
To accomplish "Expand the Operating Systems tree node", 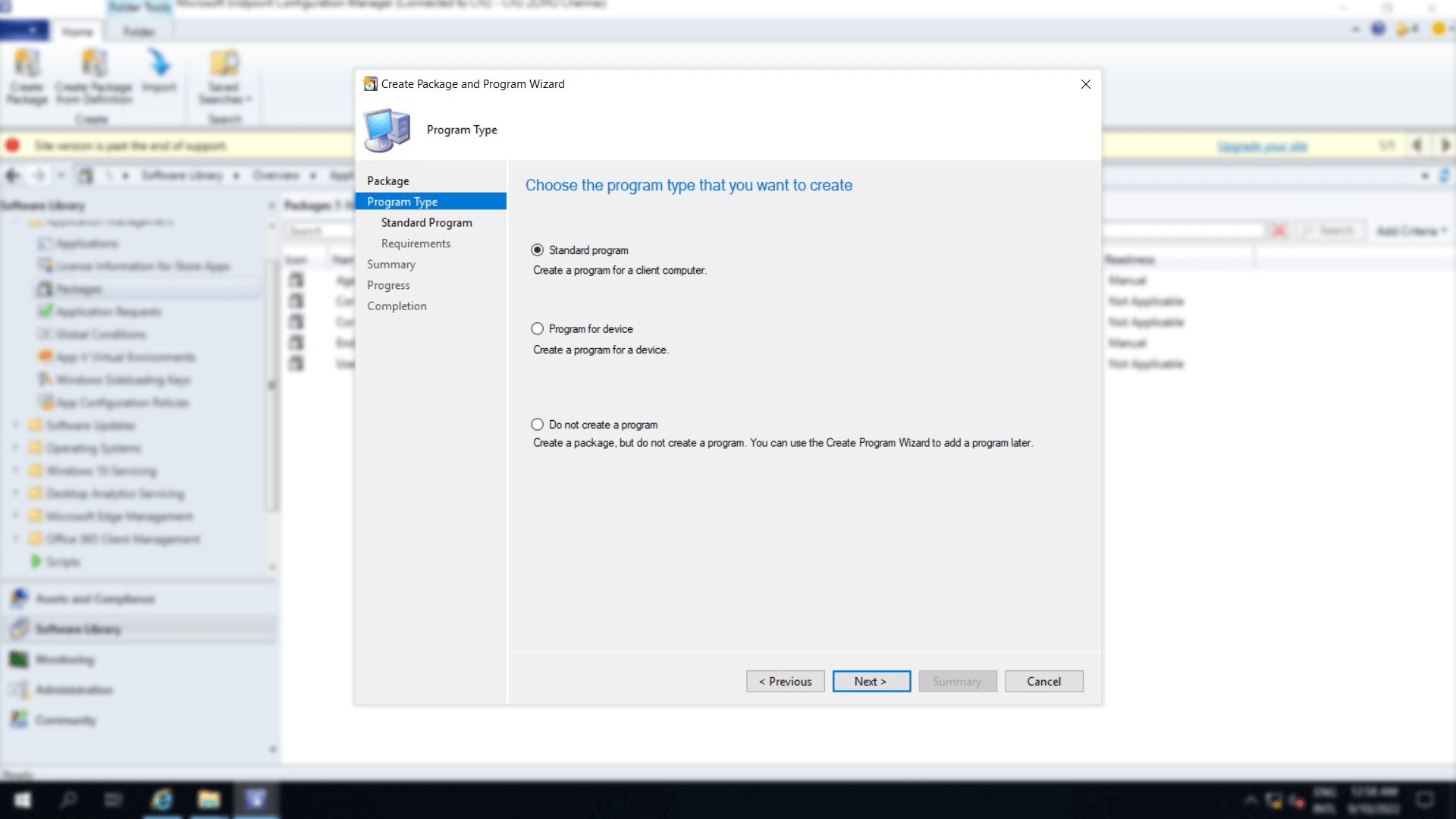I will click(x=16, y=447).
